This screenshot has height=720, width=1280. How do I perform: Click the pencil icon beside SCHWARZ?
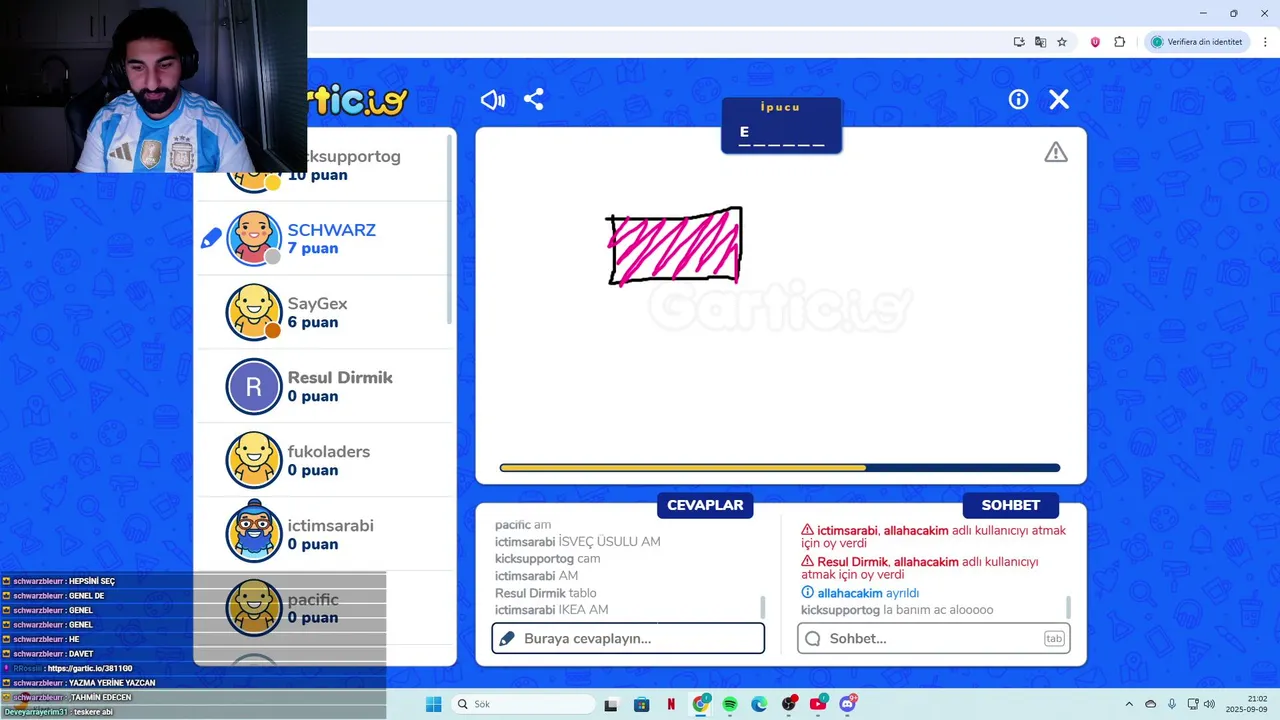point(211,238)
